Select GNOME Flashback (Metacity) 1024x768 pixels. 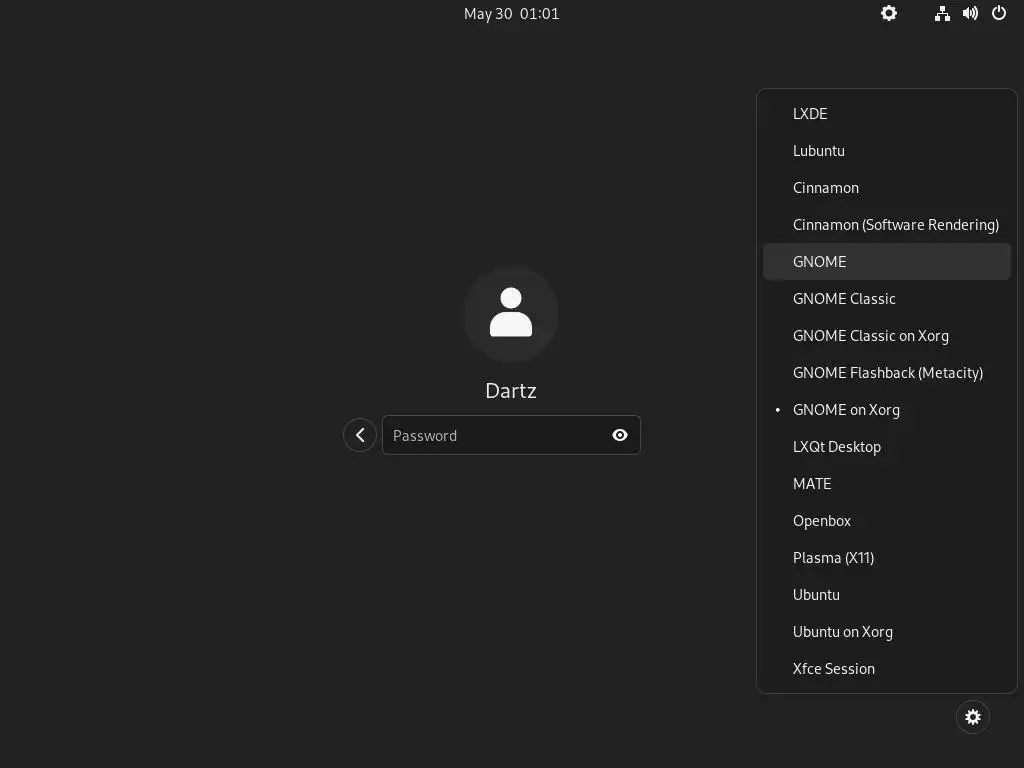coord(887,373)
